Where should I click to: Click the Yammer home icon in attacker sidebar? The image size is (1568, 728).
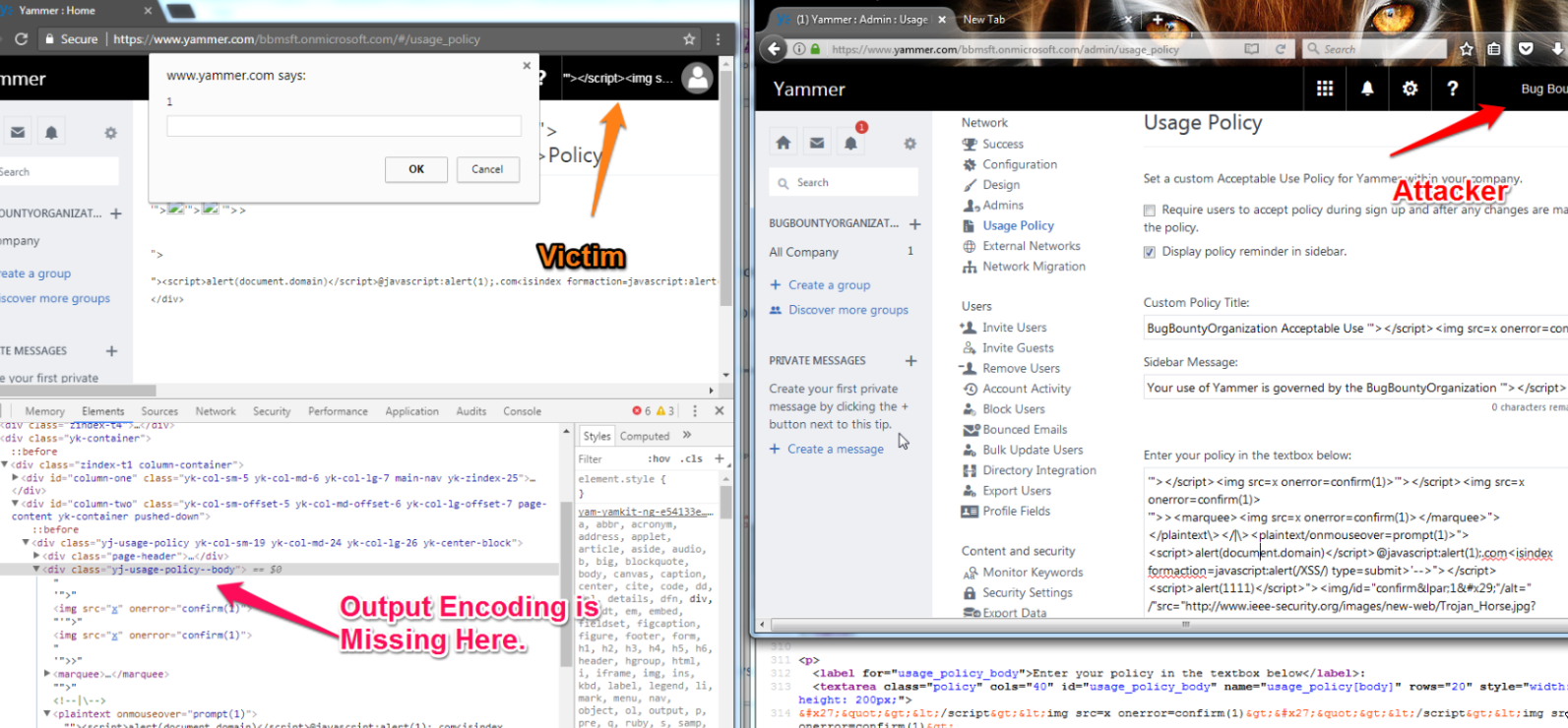pos(784,144)
